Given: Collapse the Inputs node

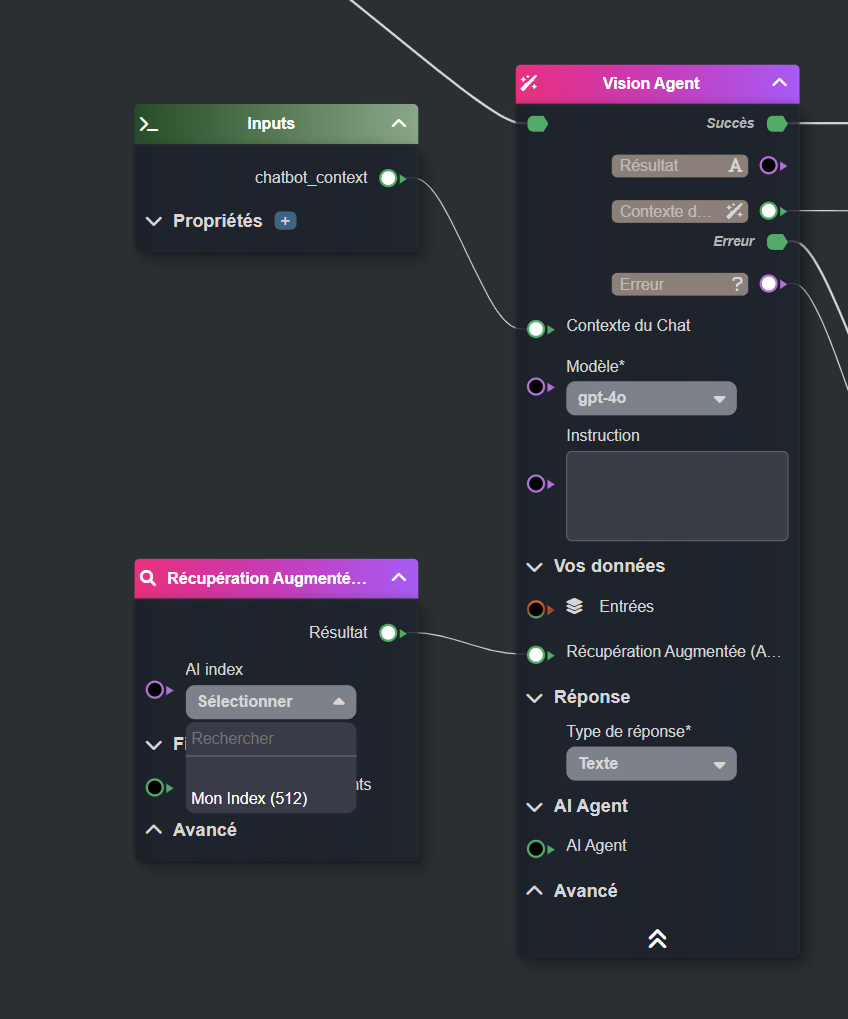Looking at the screenshot, I should tap(398, 124).
